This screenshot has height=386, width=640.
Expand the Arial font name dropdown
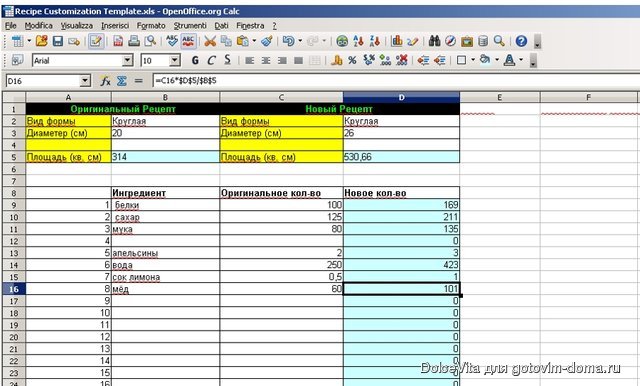click(x=127, y=61)
